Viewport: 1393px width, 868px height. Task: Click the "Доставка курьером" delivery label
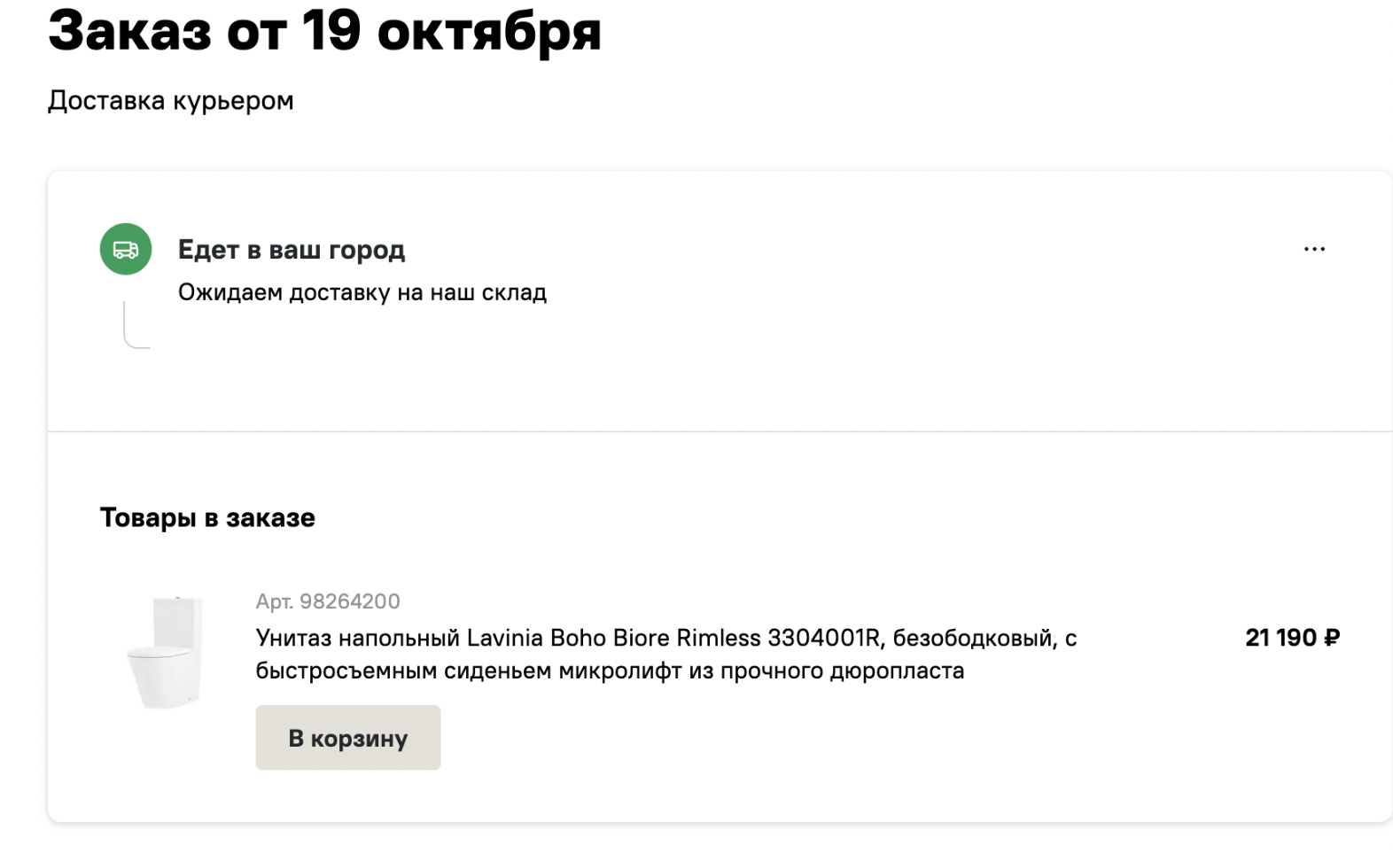pyautogui.click(x=170, y=101)
